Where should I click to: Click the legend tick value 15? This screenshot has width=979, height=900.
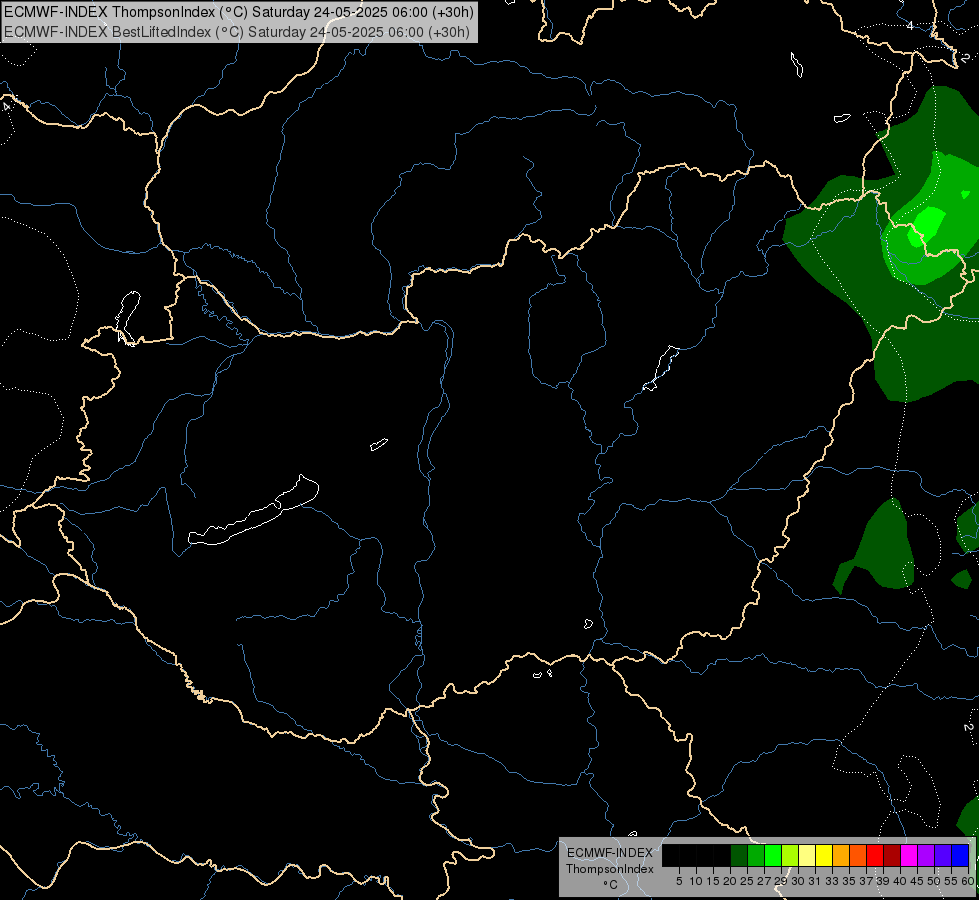(x=713, y=881)
